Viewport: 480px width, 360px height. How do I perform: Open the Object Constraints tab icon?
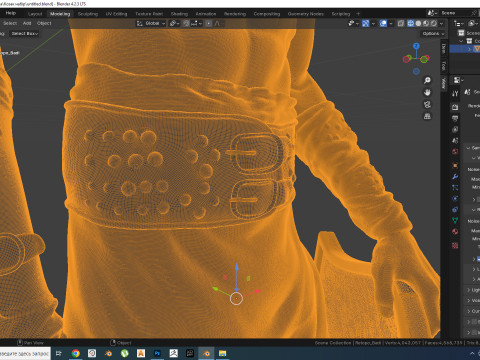(x=455, y=210)
